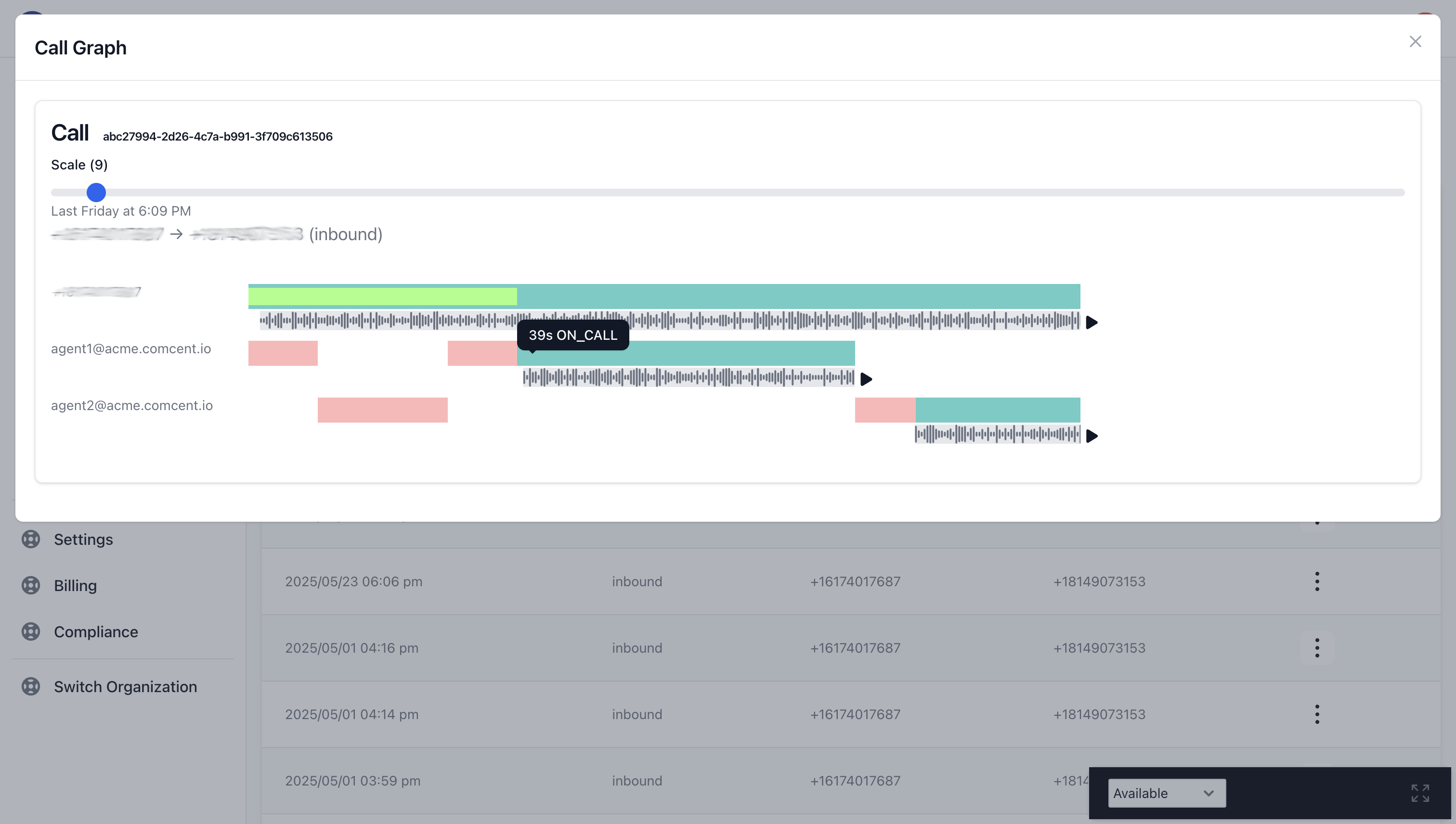Click the Scale (9) label
Image resolution: width=1456 pixels, height=824 pixels.
[79, 165]
